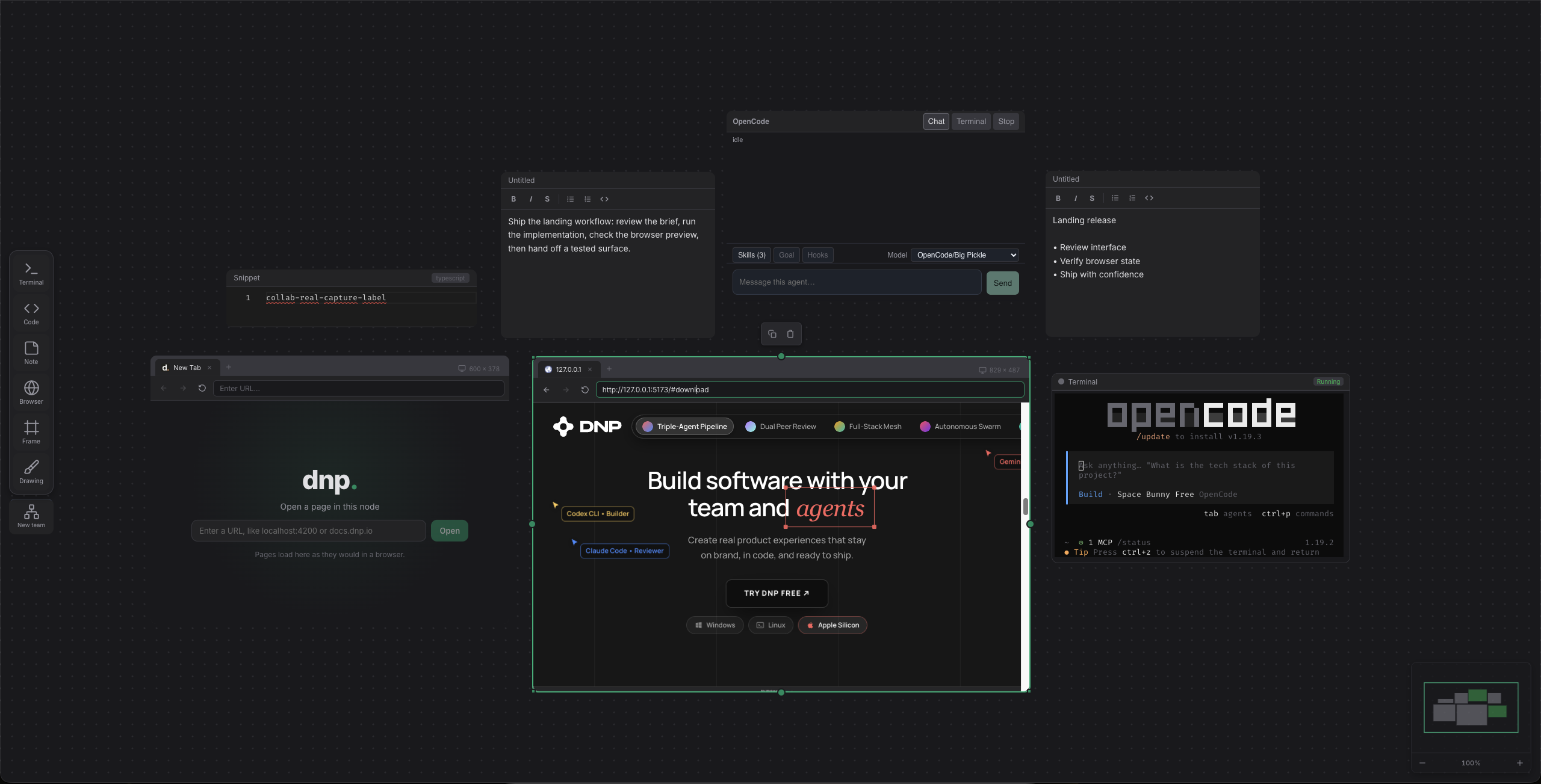Screen dimensions: 1541x784
Task: Focus the Enter a URL field
Action: click(309, 531)
